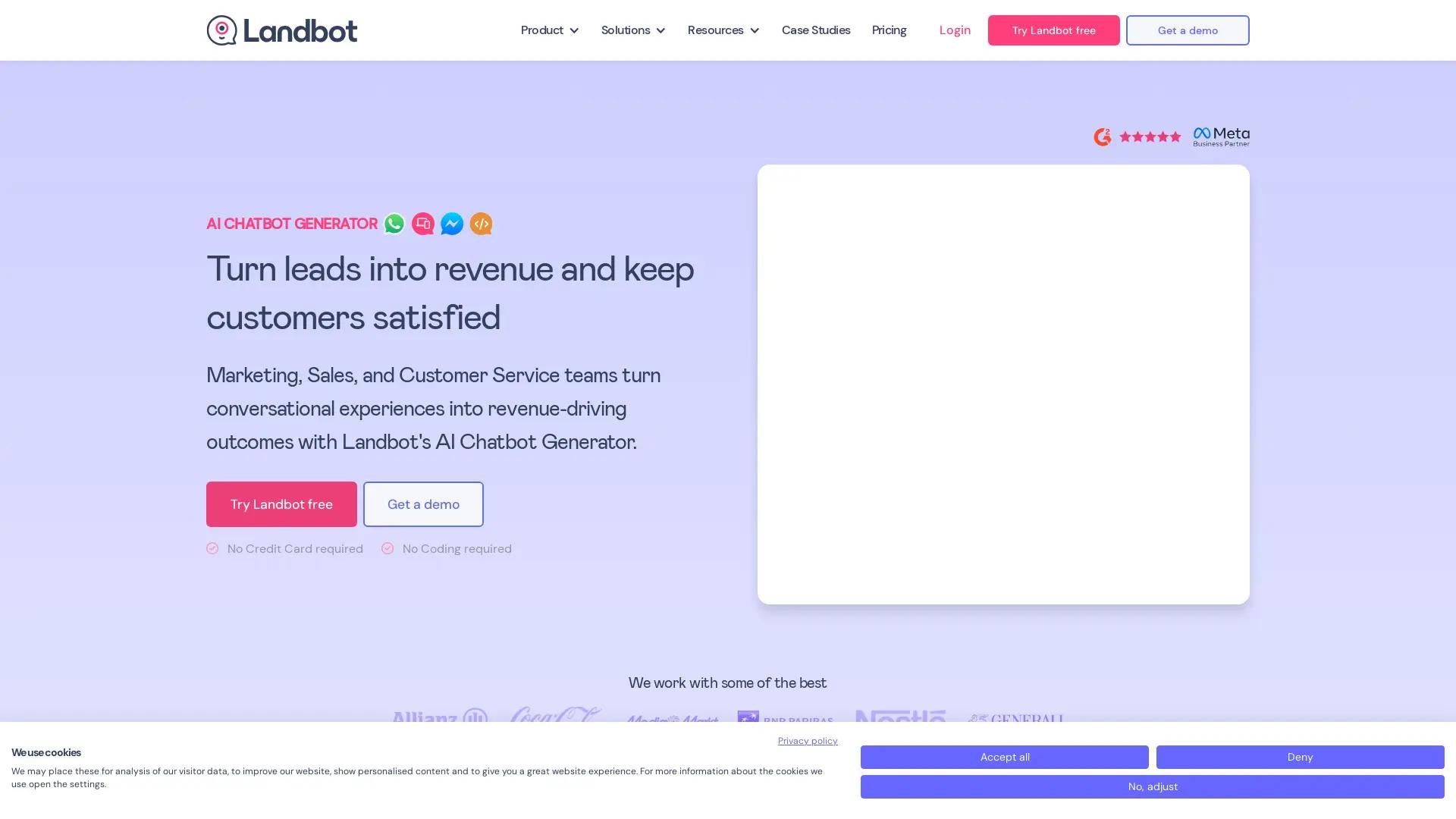Click the five-star rating next to G2
Image resolution: width=1456 pixels, height=819 pixels.
point(1150,136)
